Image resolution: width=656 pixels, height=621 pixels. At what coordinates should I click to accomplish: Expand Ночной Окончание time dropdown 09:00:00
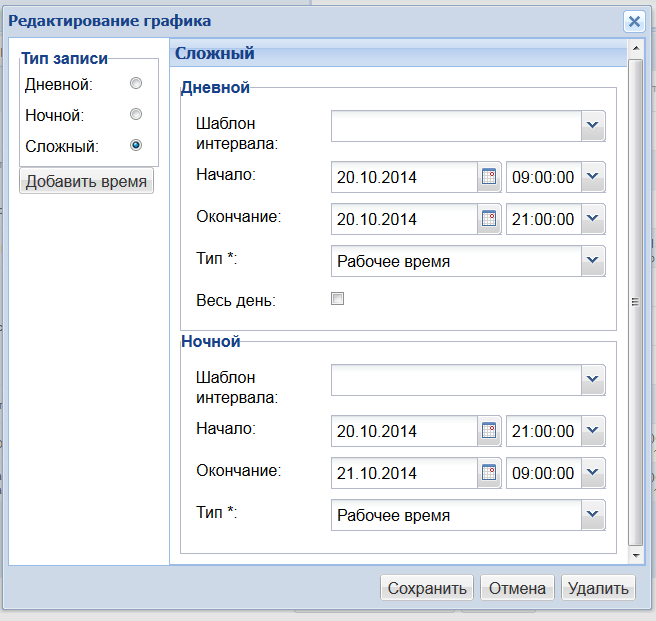593,473
